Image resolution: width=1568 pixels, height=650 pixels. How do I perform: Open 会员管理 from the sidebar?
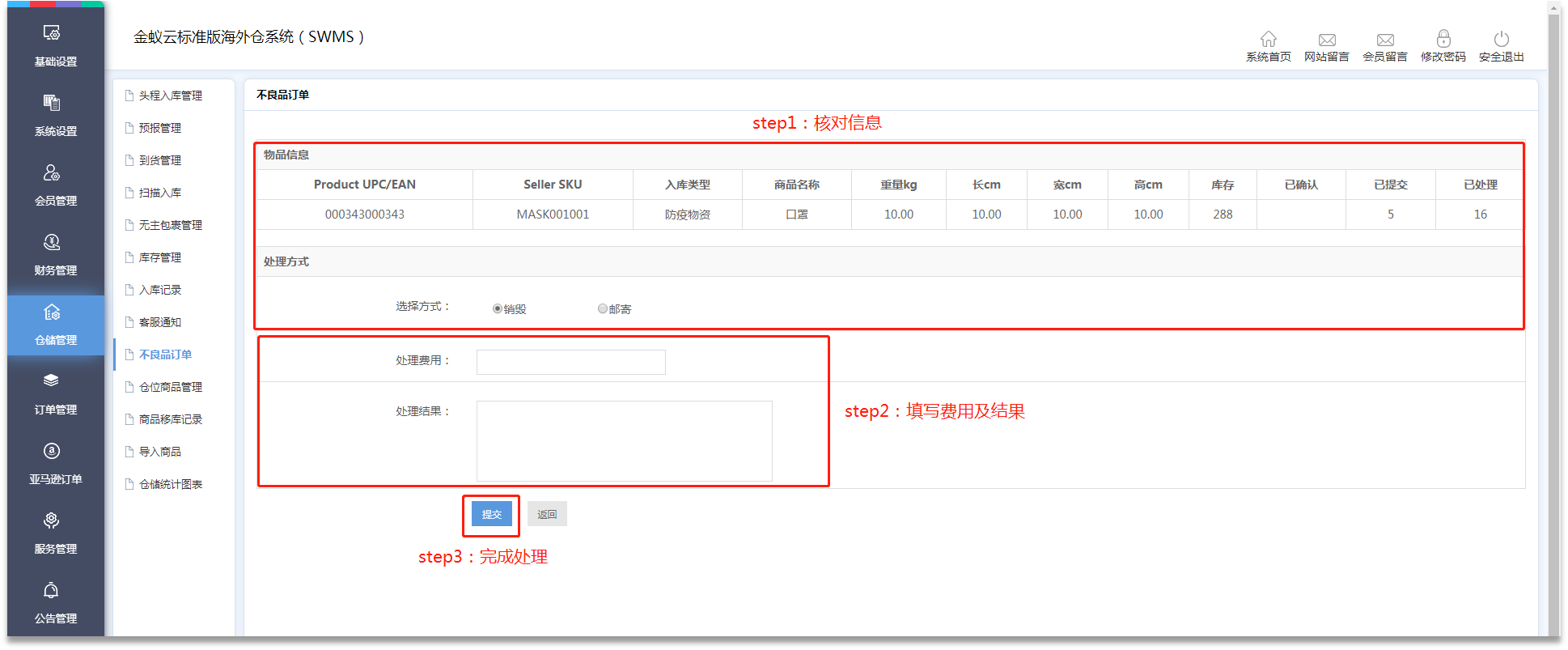tap(52, 173)
